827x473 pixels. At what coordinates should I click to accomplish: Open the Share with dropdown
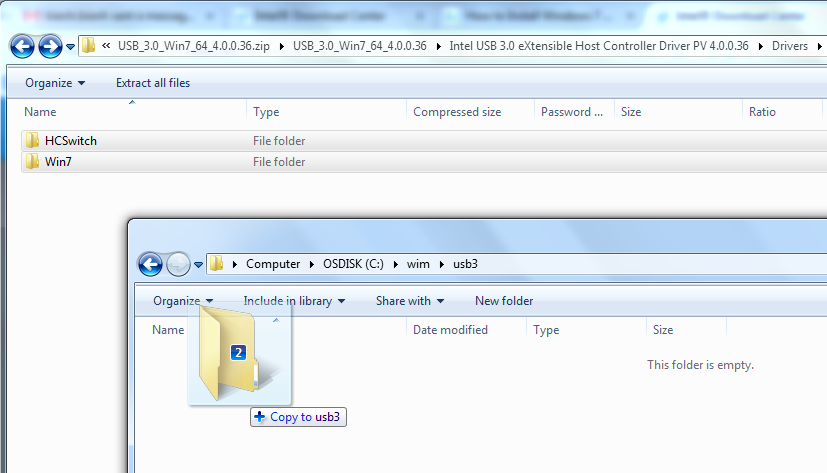(x=410, y=301)
